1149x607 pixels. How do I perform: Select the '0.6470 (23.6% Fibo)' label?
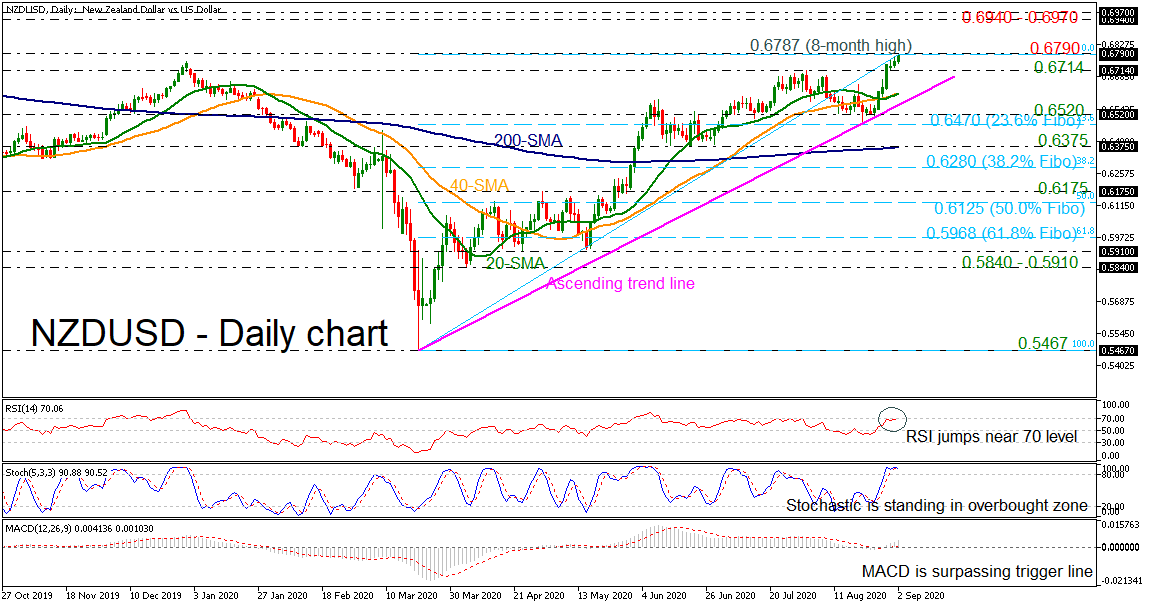pos(1006,120)
